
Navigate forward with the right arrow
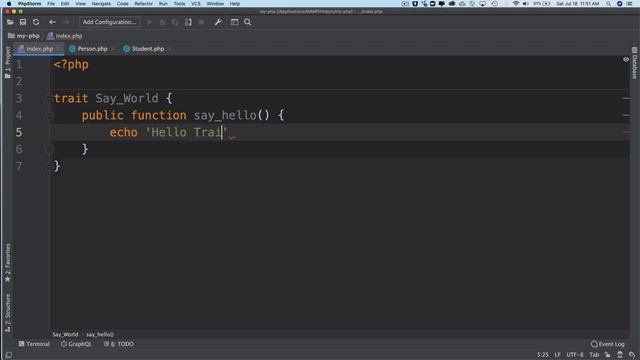[65, 22]
